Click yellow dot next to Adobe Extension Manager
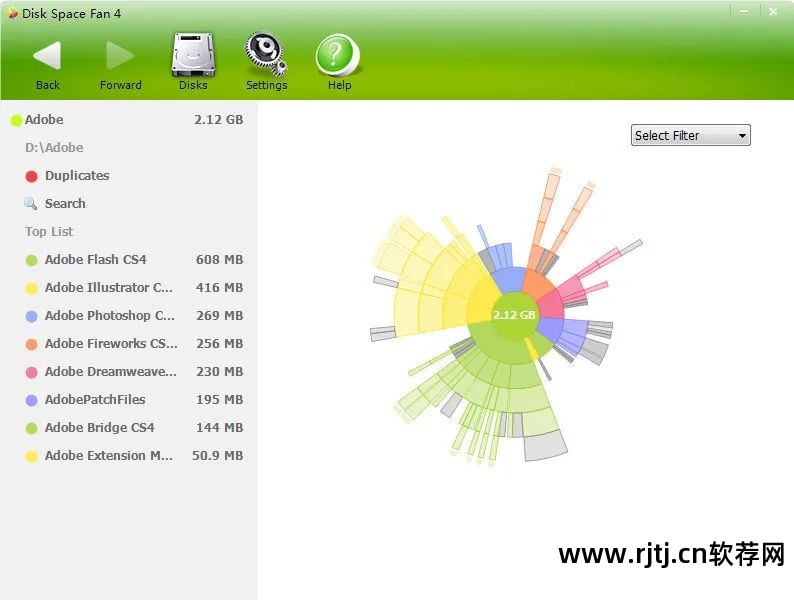The height and width of the screenshot is (600, 794). (x=31, y=456)
